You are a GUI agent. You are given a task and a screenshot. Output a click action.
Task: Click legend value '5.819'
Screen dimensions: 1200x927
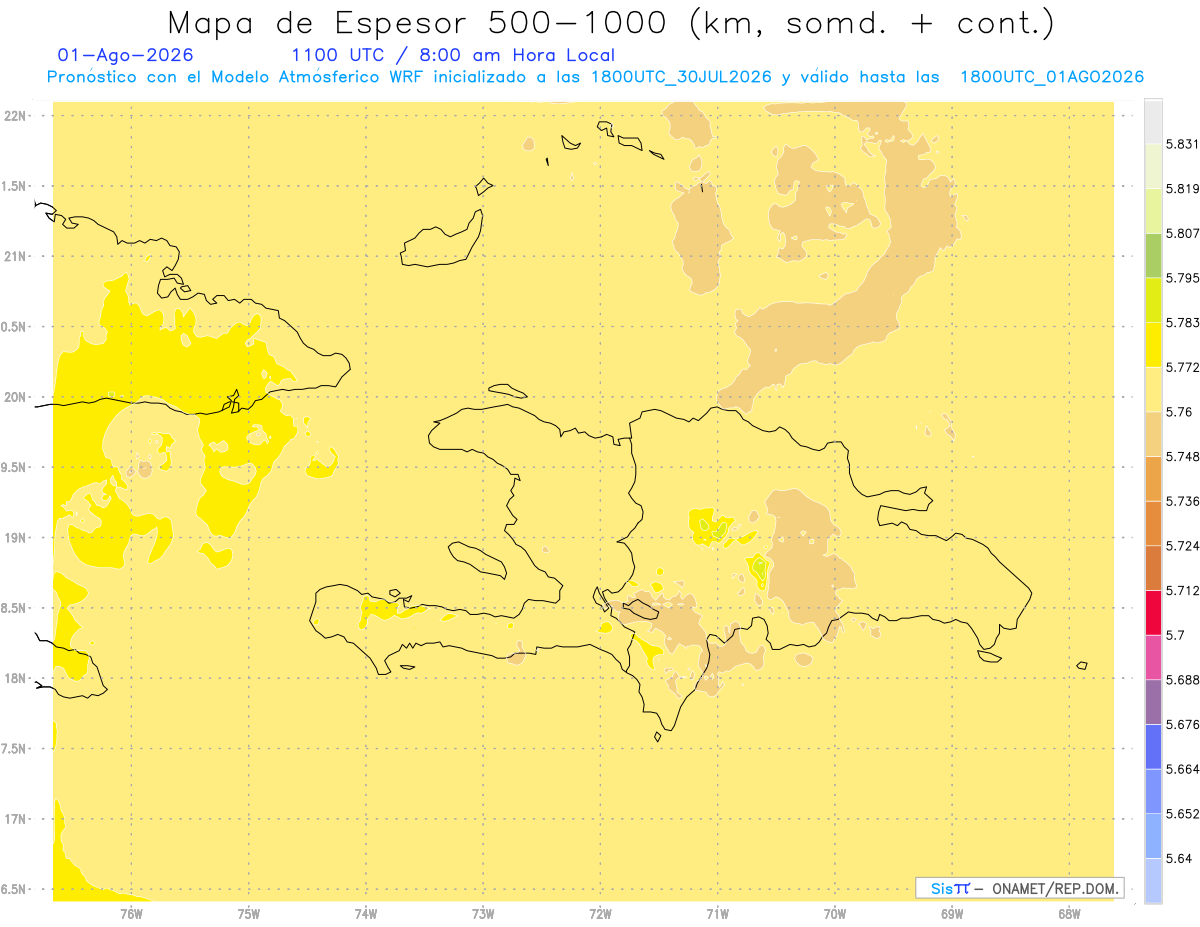pyautogui.click(x=1183, y=189)
